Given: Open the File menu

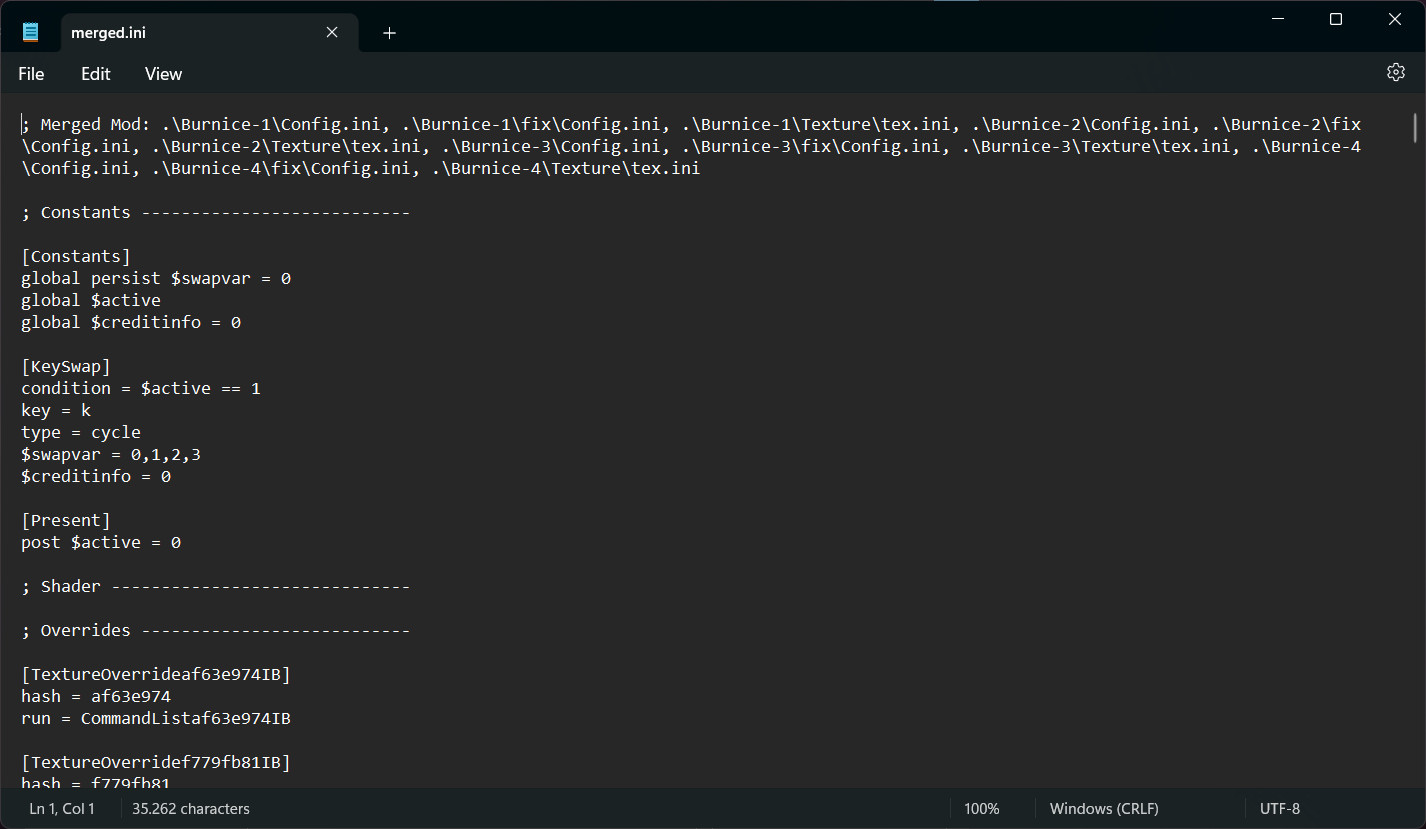Looking at the screenshot, I should coord(30,73).
